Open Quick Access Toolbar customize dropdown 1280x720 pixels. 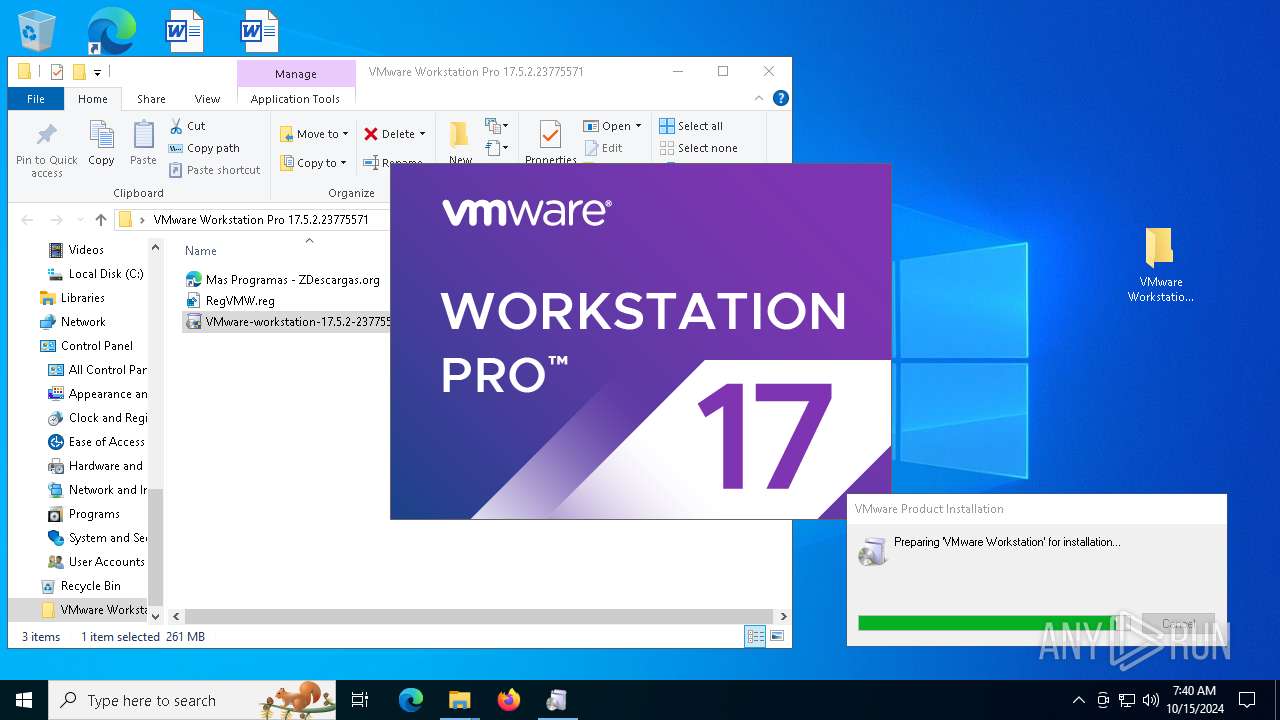point(97,72)
